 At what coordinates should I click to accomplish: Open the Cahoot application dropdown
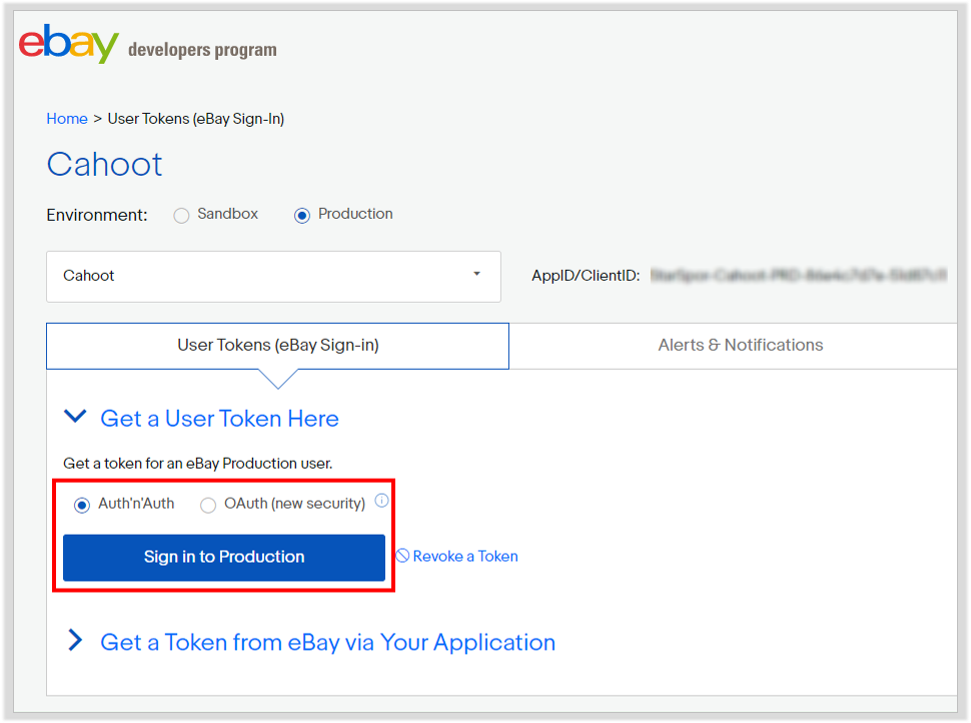pyautogui.click(x=274, y=276)
